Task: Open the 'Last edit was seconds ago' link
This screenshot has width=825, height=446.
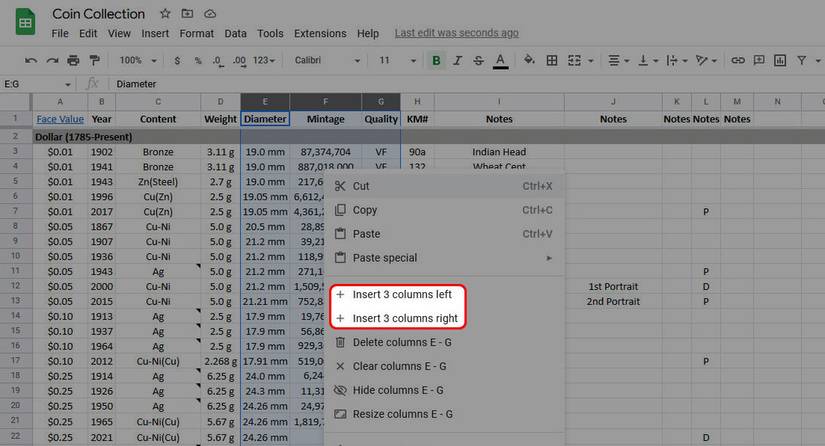Action: [456, 33]
